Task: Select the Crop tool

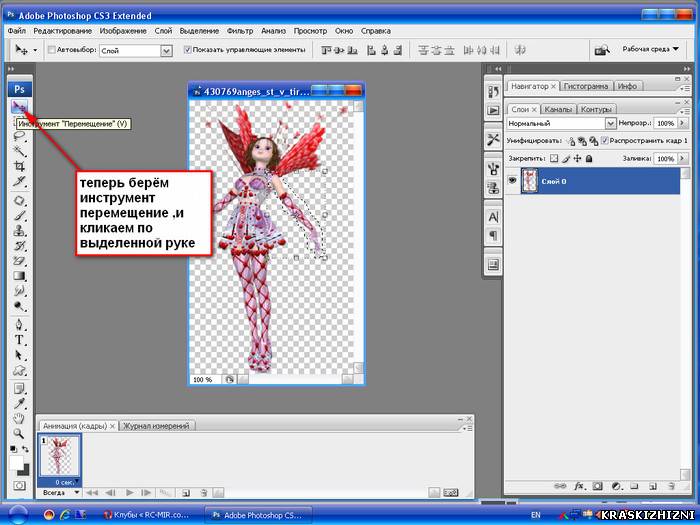Action: tap(19, 167)
